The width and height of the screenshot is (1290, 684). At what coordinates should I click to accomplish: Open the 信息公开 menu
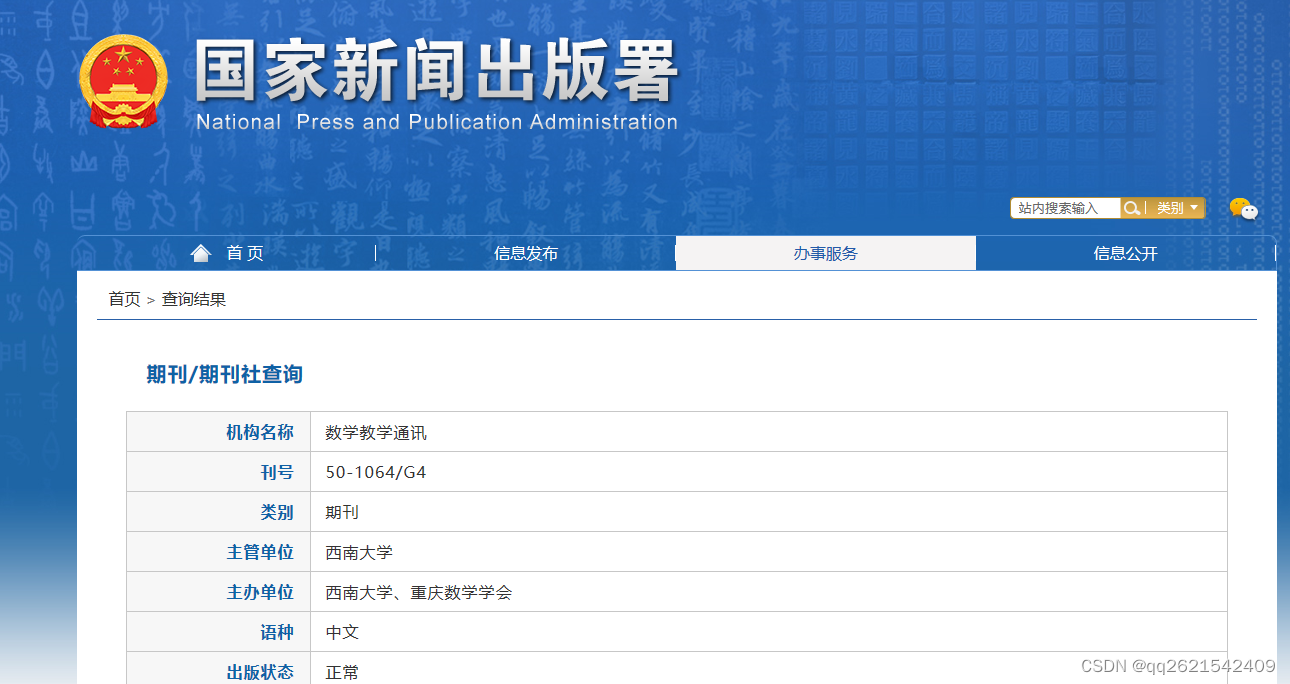click(1126, 253)
